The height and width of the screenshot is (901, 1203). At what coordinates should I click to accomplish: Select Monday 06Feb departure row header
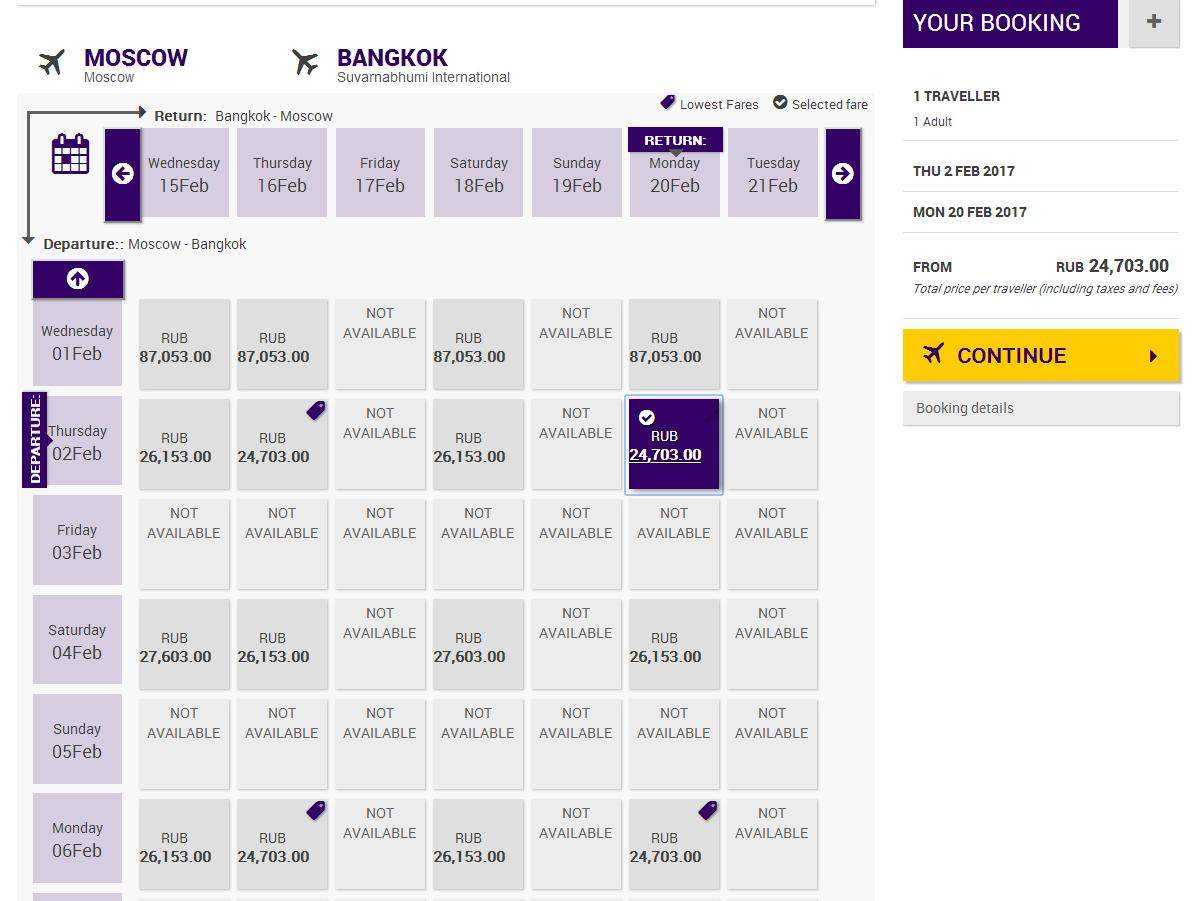(x=77, y=838)
